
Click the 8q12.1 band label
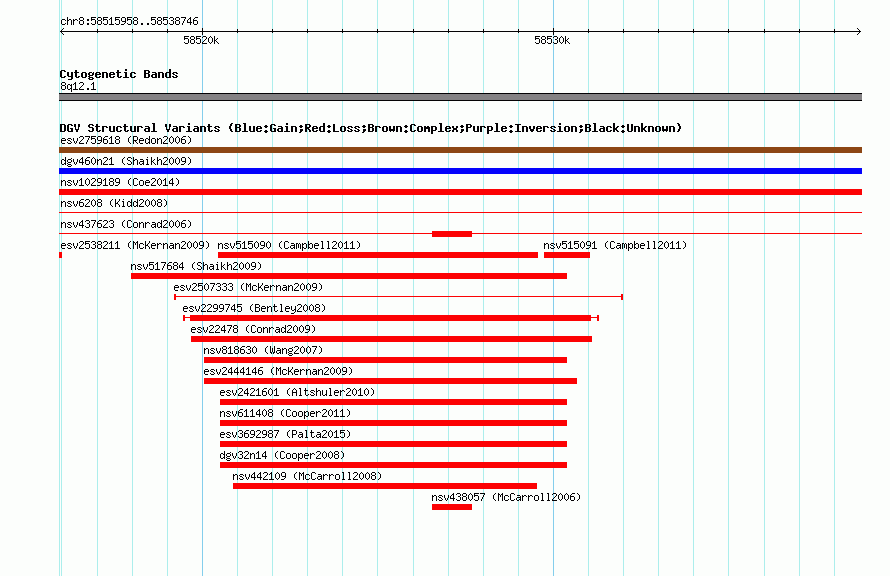tap(78, 86)
